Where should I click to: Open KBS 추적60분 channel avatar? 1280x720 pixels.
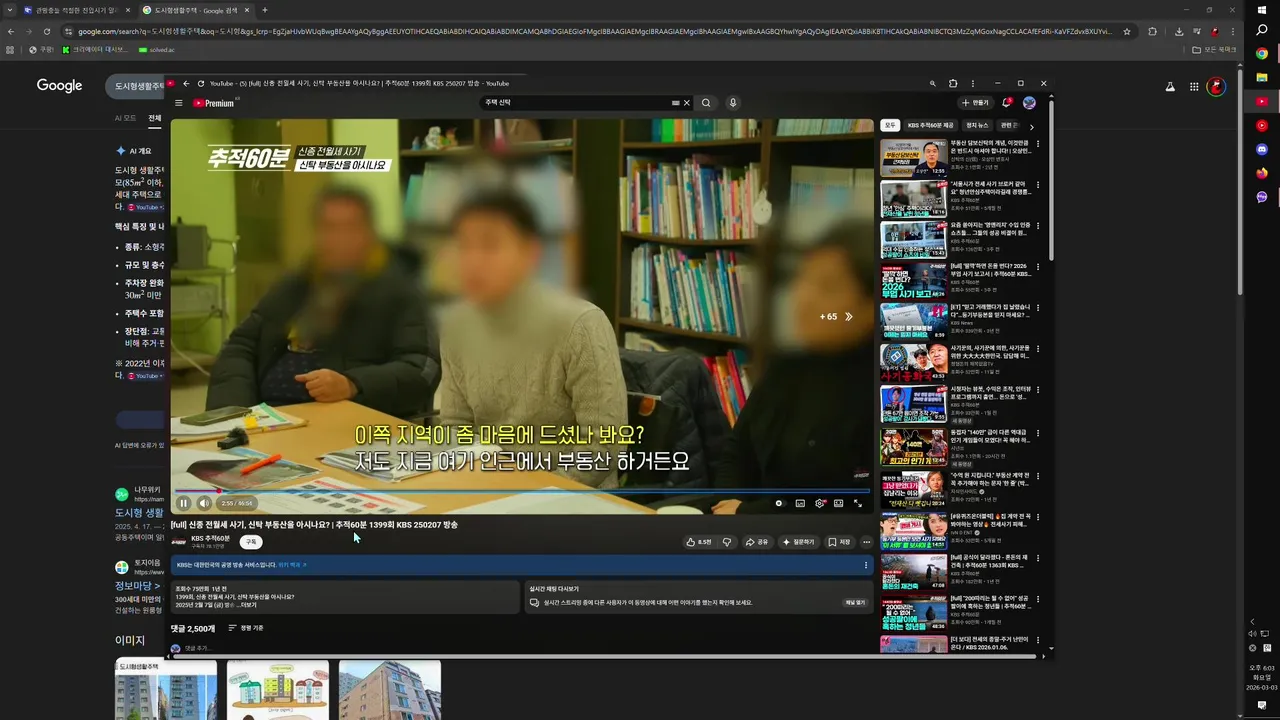click(x=179, y=542)
